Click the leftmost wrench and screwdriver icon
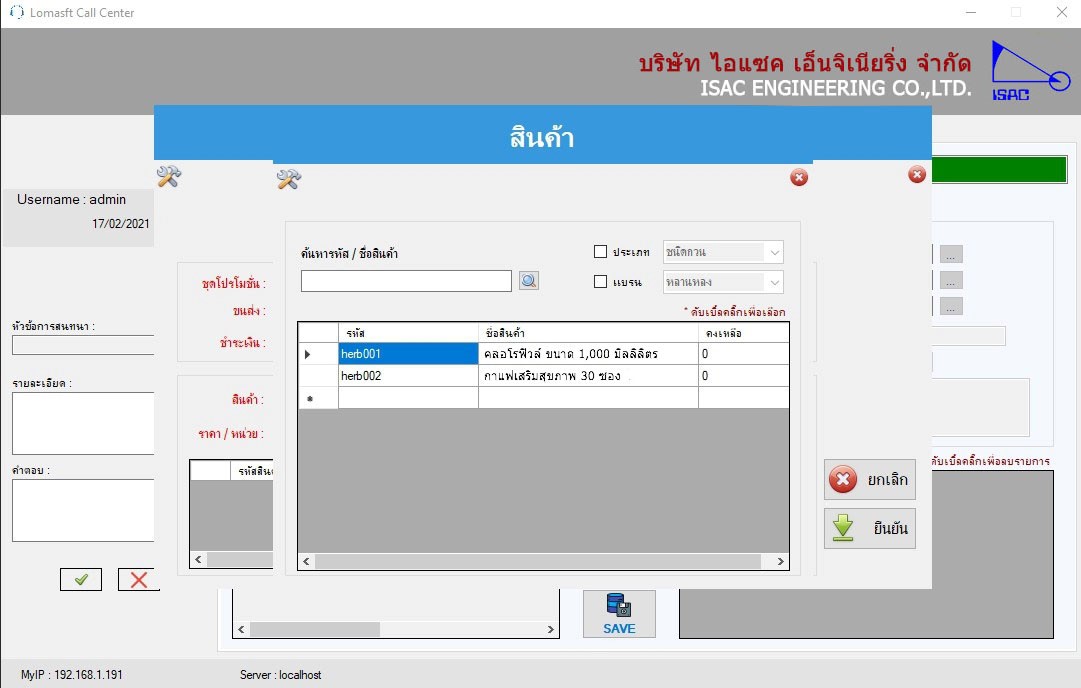The image size is (1081, 688). (169, 177)
